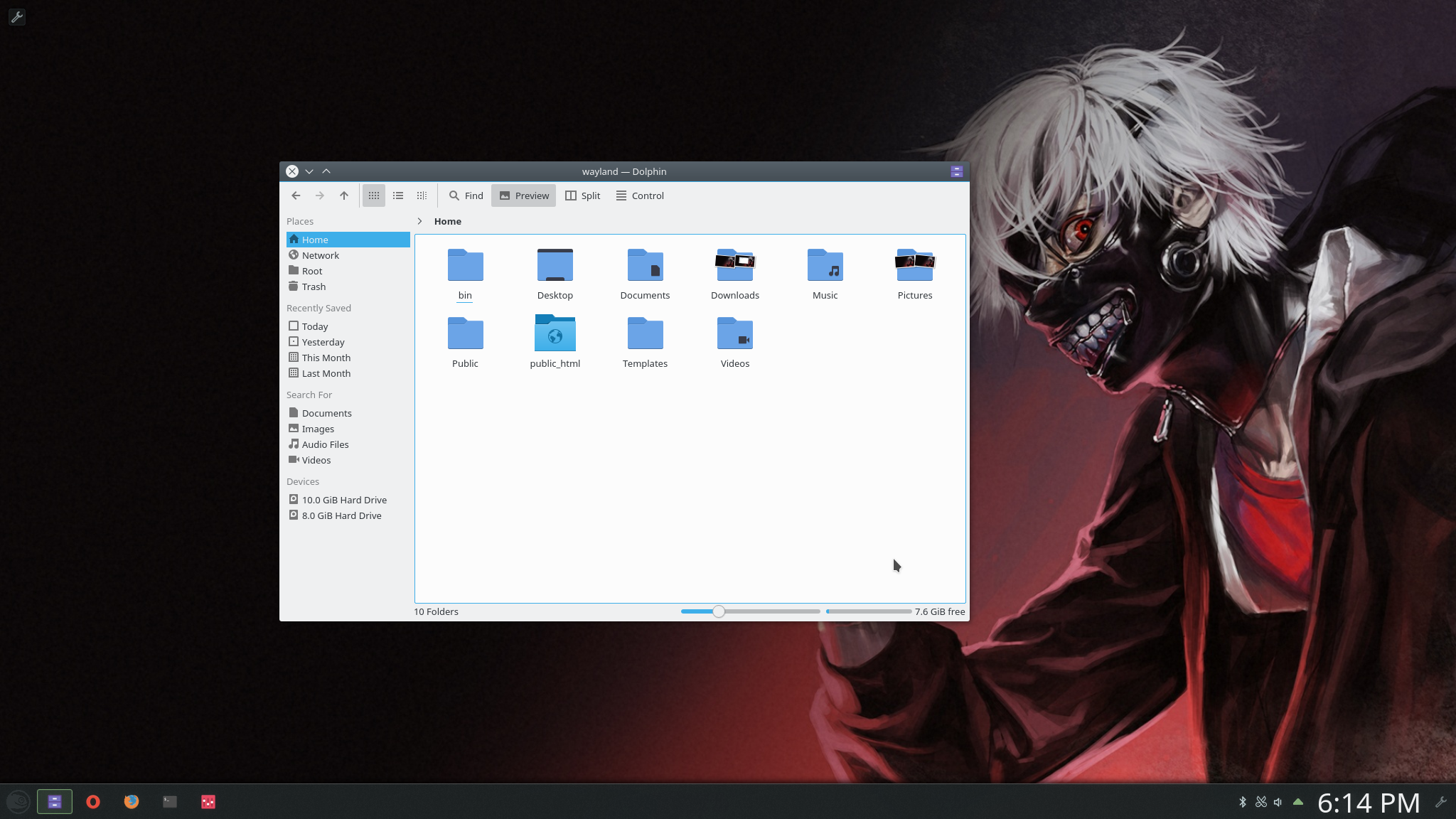Switch to Compact view mode
This screenshot has height=819, width=1456.
tap(398, 196)
